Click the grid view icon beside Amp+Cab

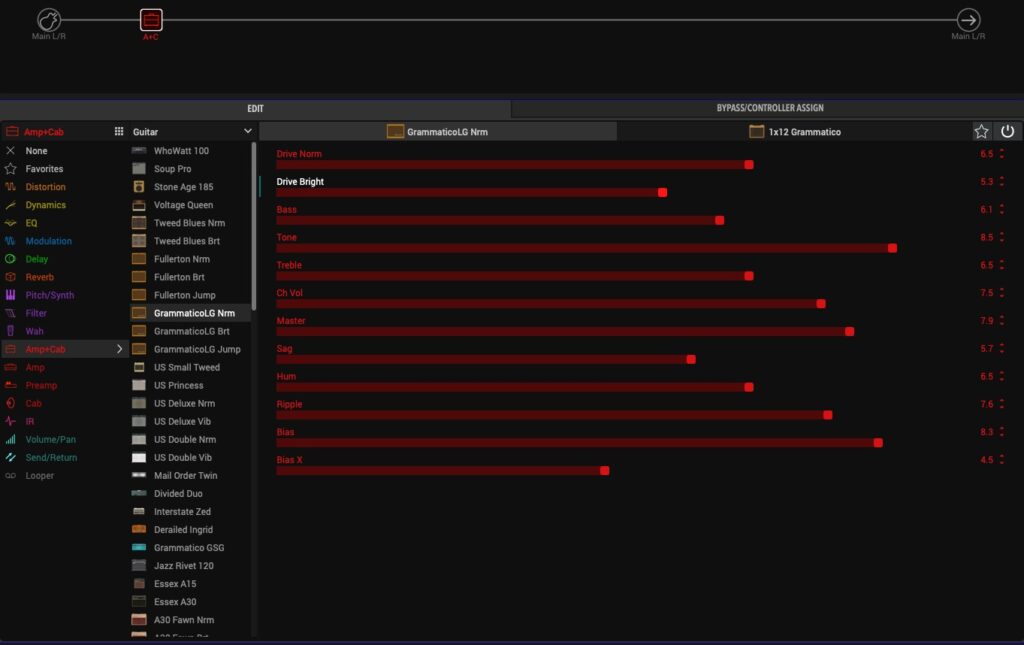point(119,131)
